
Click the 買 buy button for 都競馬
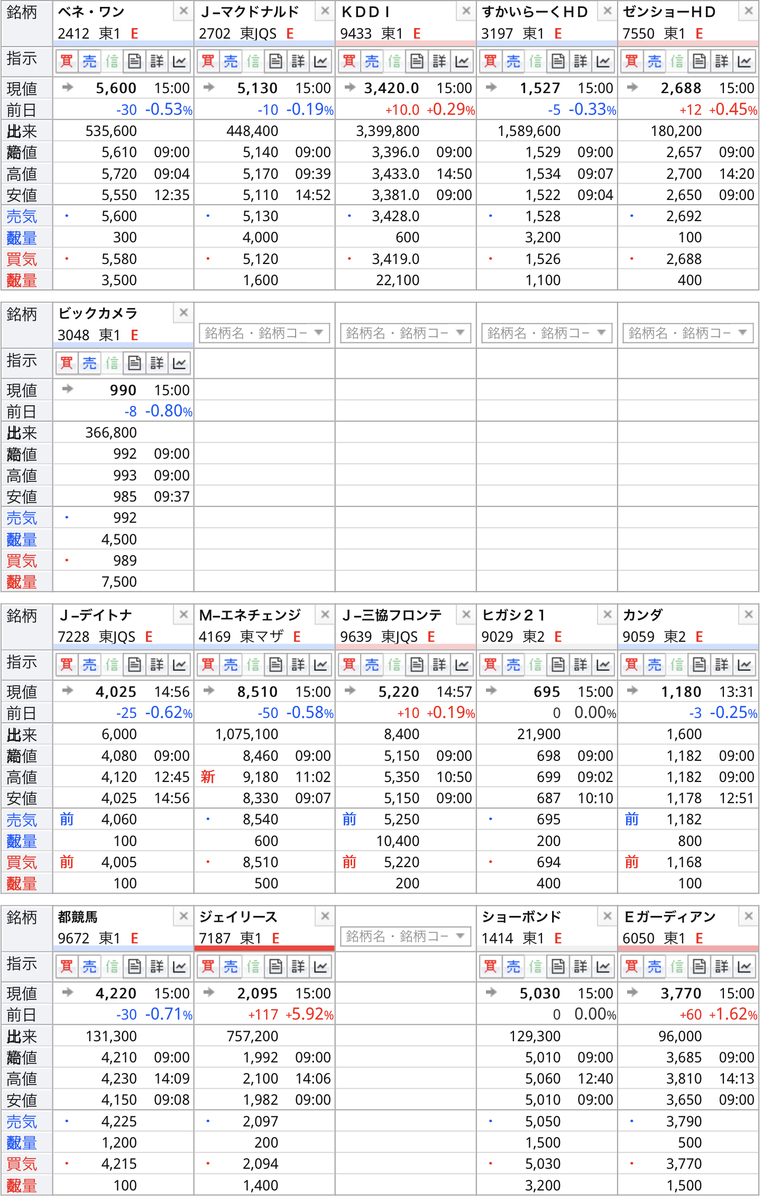point(66,966)
